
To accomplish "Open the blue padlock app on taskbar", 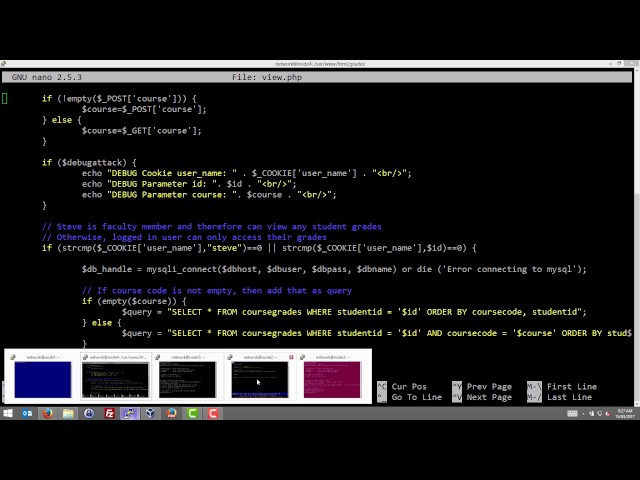I will pyautogui.click(x=89, y=413).
